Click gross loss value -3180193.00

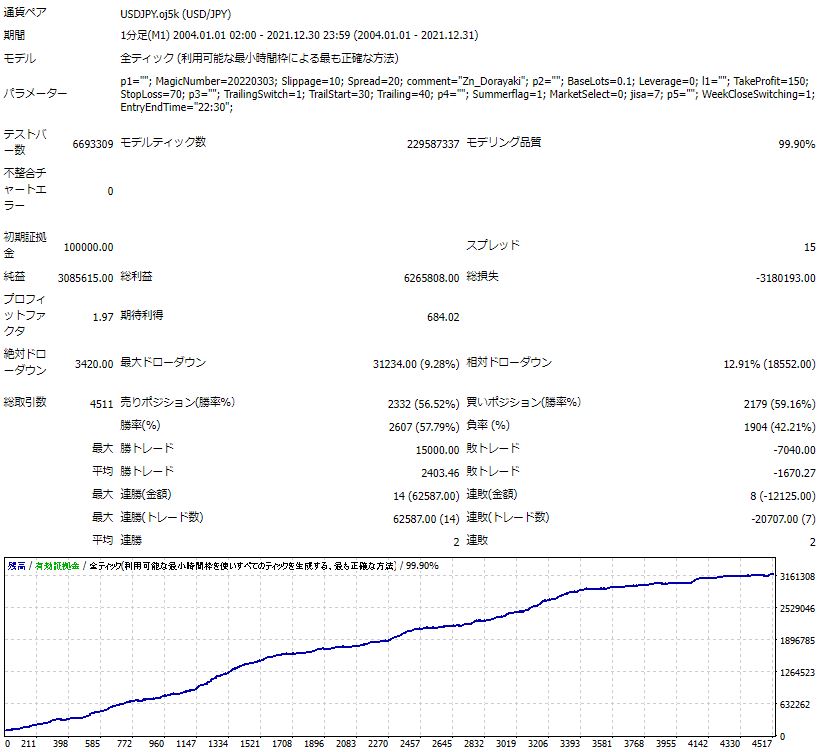785,278
